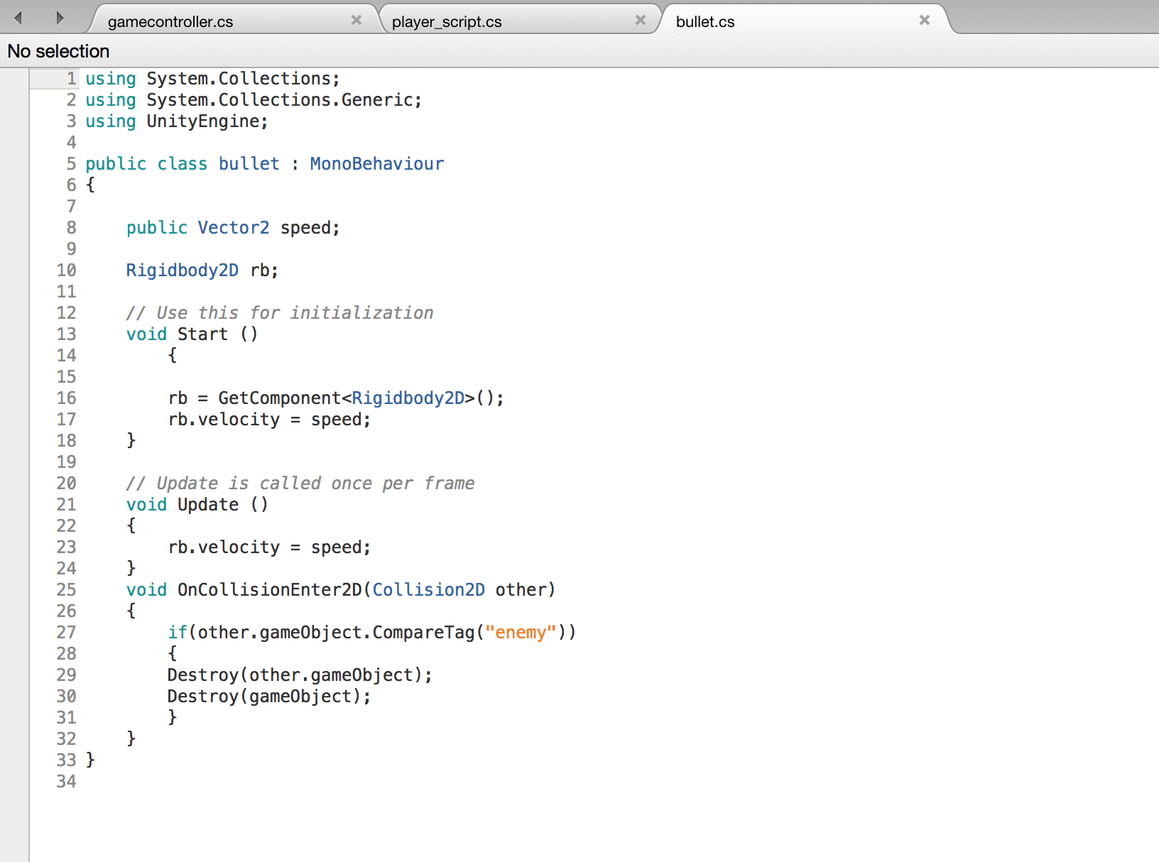The width and height of the screenshot is (1159, 862).
Task: Click line number 25 in the gutter
Action: pos(66,590)
